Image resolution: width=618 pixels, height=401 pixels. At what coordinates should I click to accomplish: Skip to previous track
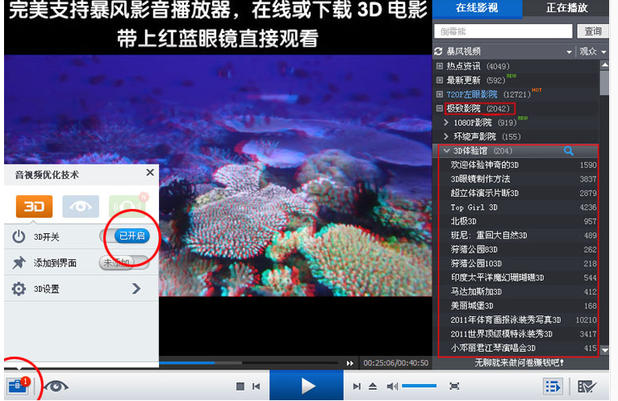[x=256, y=386]
